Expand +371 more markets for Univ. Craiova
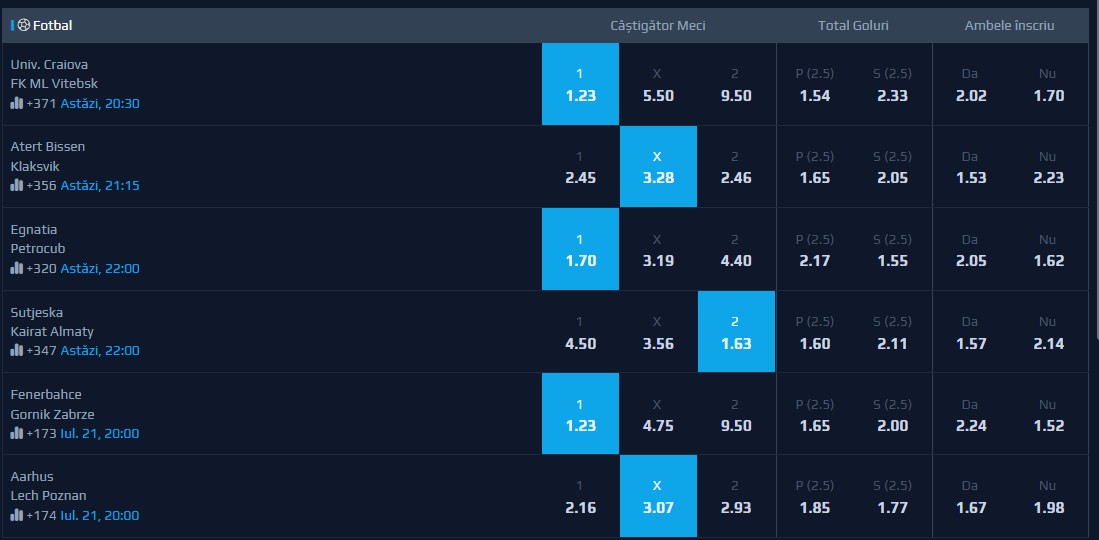This screenshot has height=540, width=1099. coord(41,103)
